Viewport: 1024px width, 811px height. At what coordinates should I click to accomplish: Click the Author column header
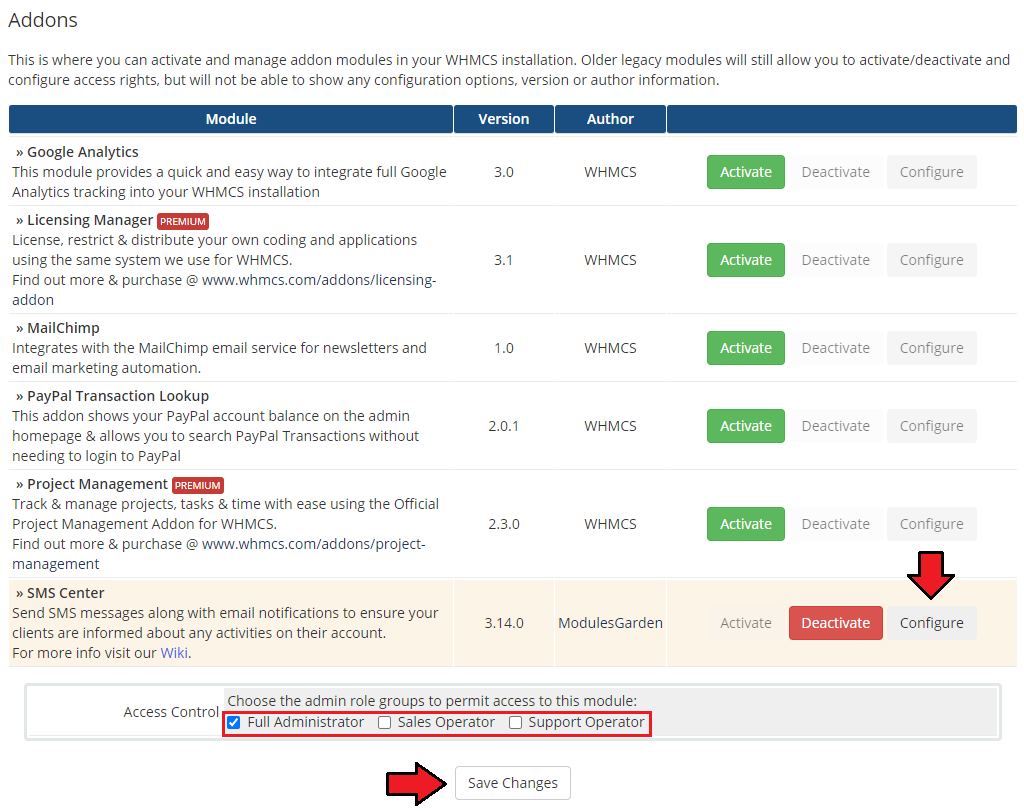coord(610,119)
